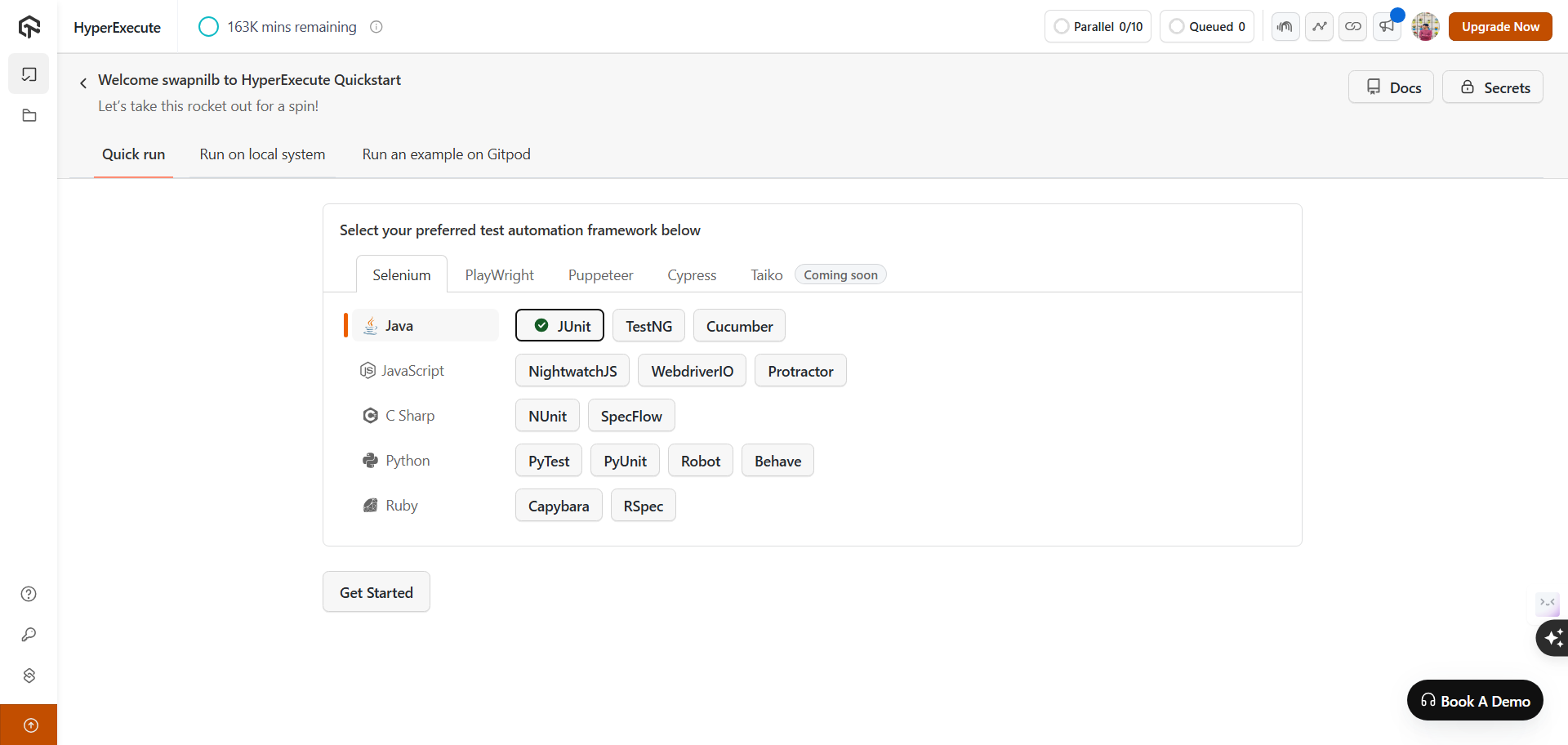Open the projects folder icon in sidebar
This screenshot has width=1568, height=745.
(29, 116)
